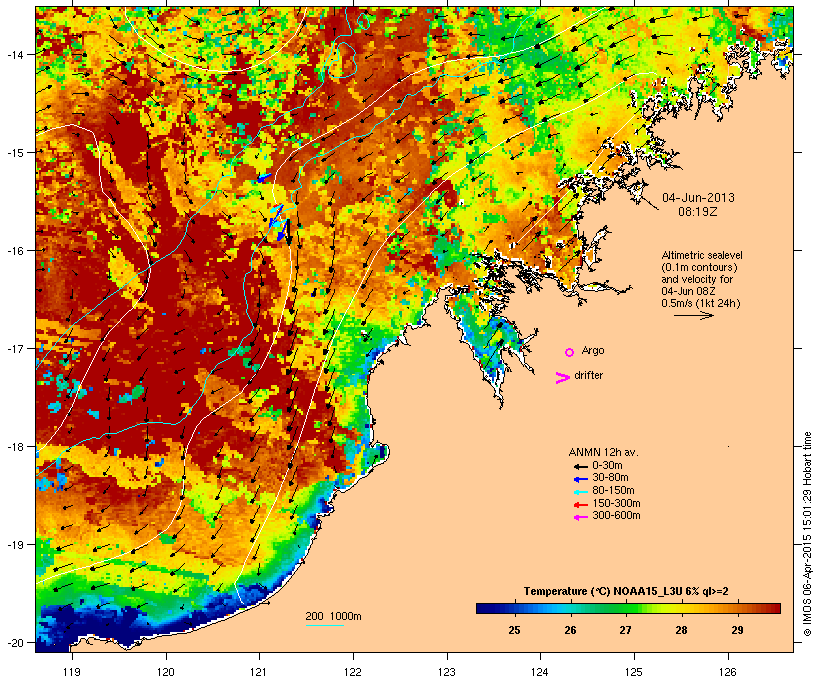Click the latitude axis label -18

14,447
